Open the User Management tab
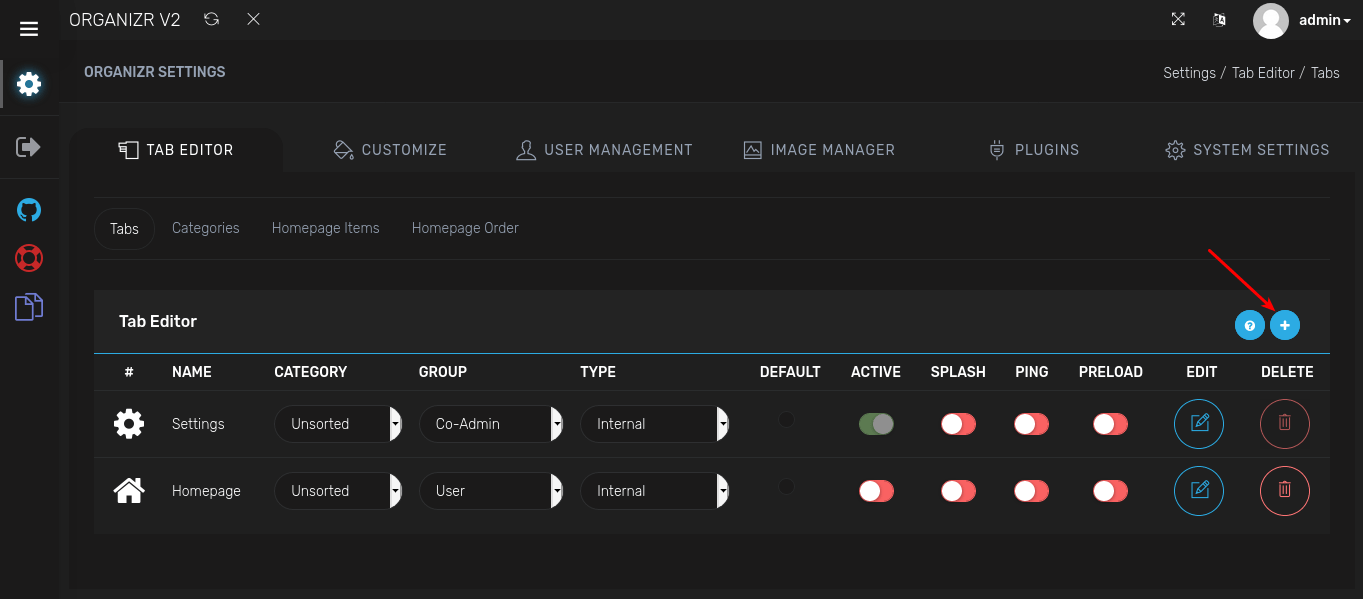 click(604, 150)
